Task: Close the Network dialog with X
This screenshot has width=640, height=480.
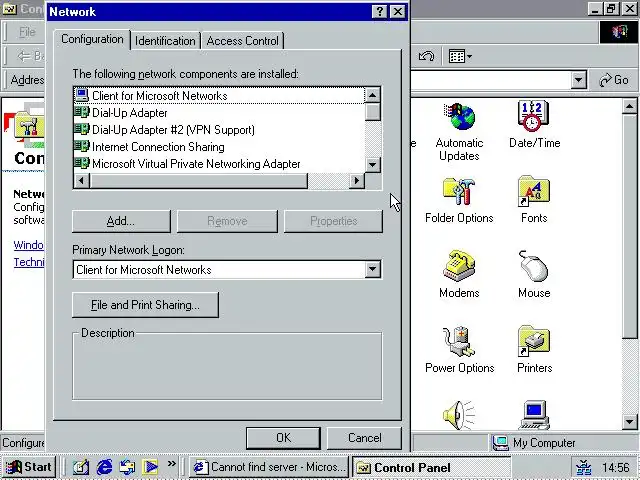Action: pyautogui.click(x=398, y=11)
